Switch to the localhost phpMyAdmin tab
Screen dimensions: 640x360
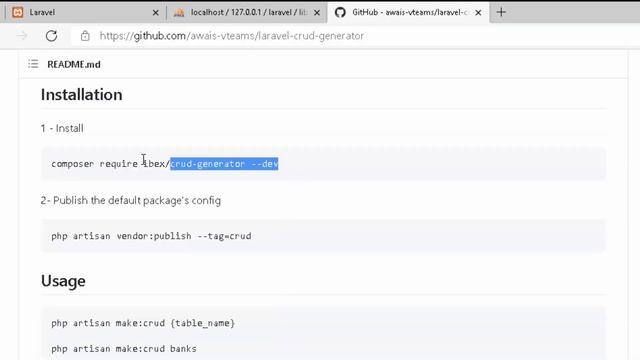pos(247,12)
